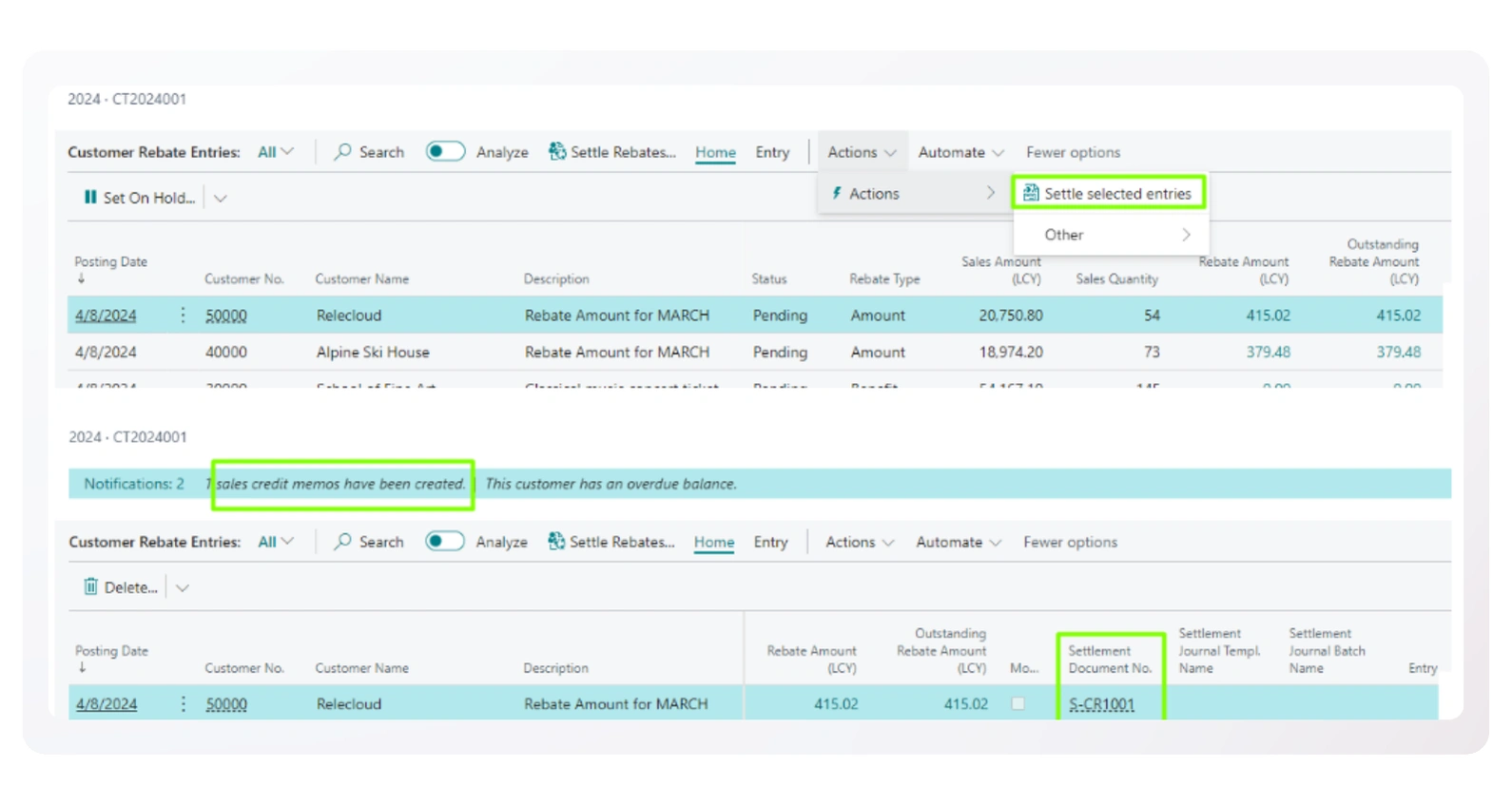This screenshot has width=1512, height=805.
Task: Open the Automate dropdown in upper toolbar
Action: 960,152
